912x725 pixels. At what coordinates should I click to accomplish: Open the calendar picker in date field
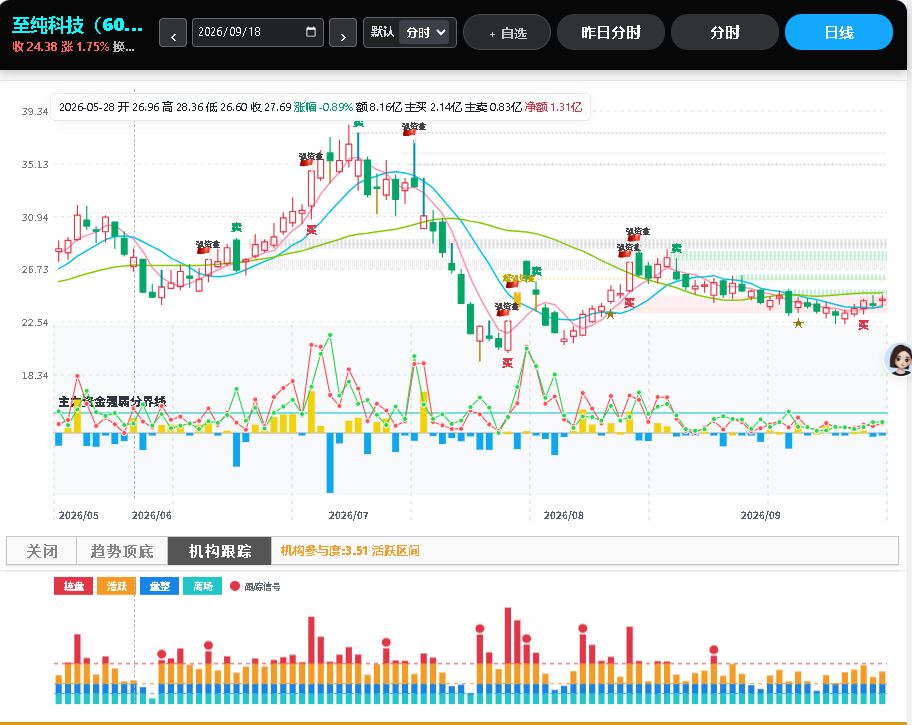pyautogui.click(x=311, y=31)
